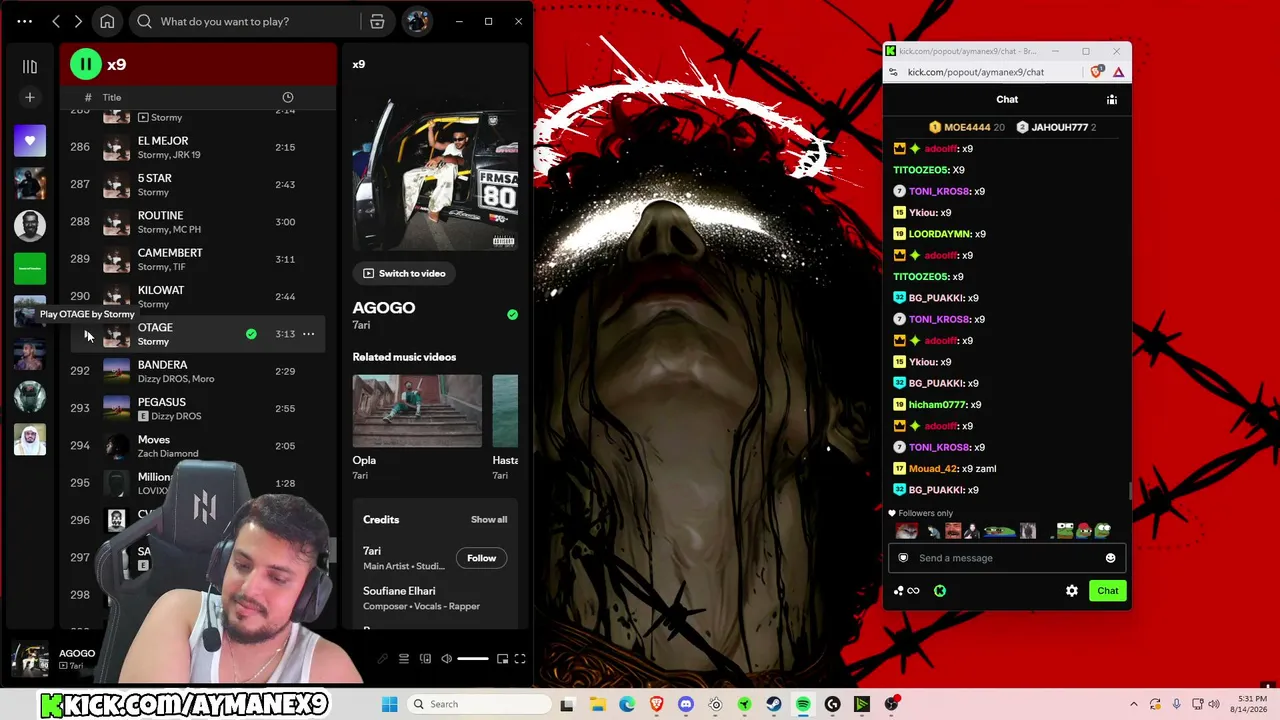Select the Moves track by Zach Diamond
1280x720 pixels.
[197, 446]
